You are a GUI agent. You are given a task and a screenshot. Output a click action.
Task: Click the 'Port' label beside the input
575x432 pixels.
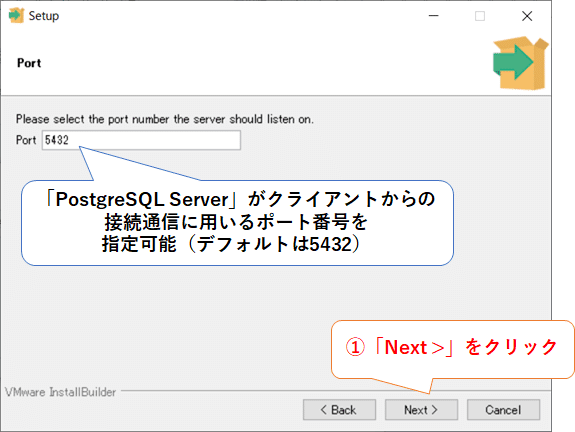pos(26,140)
